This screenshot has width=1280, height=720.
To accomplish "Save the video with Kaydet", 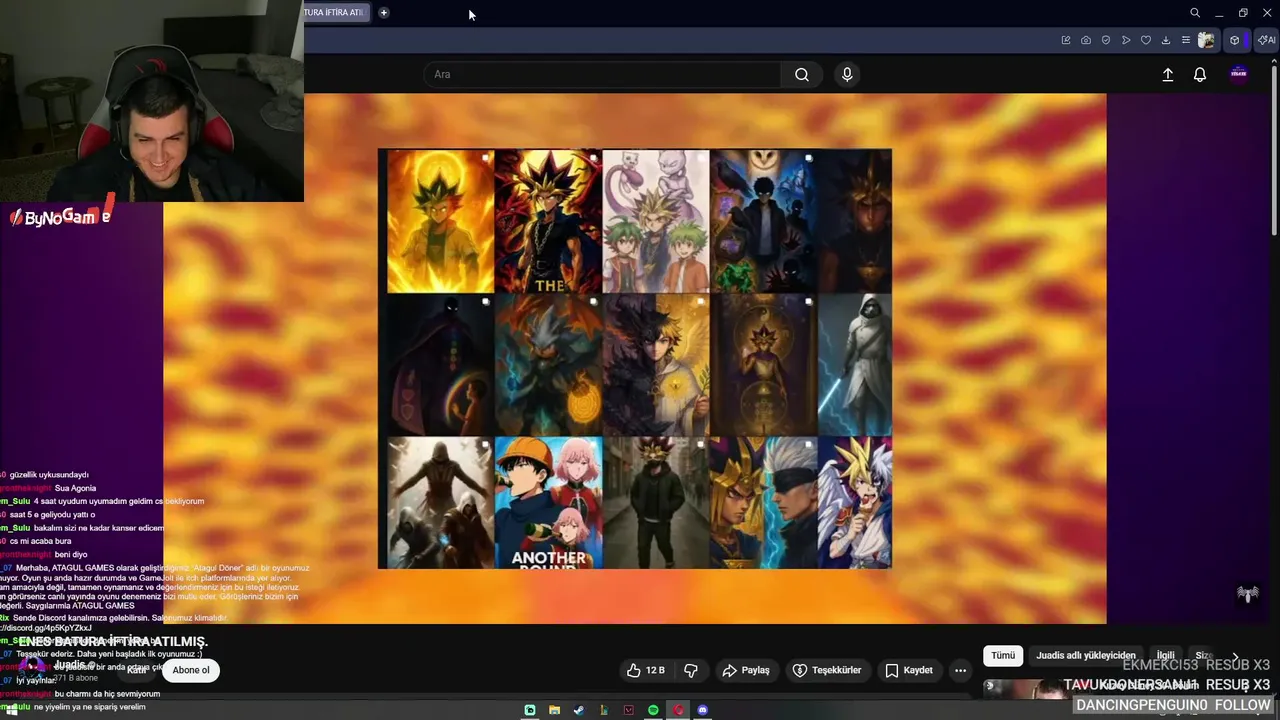I will [909, 670].
